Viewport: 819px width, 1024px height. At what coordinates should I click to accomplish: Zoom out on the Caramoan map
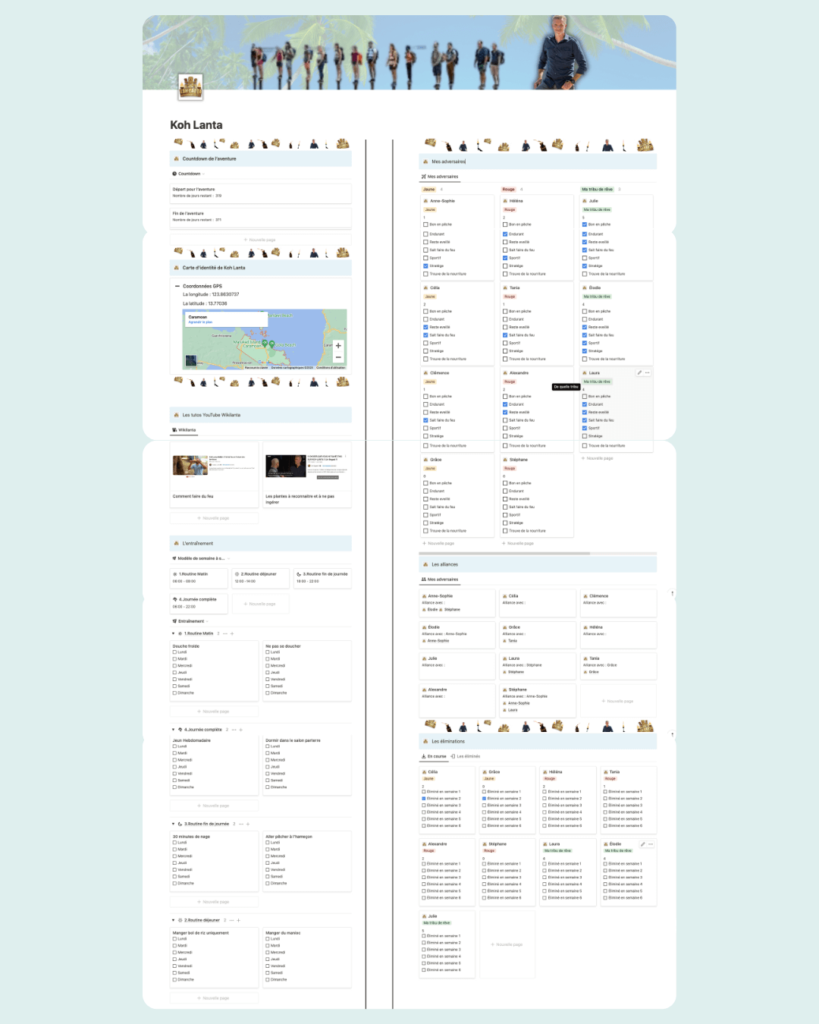coord(338,357)
